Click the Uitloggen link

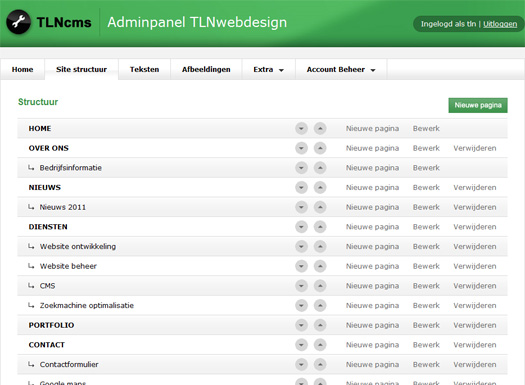pos(500,24)
